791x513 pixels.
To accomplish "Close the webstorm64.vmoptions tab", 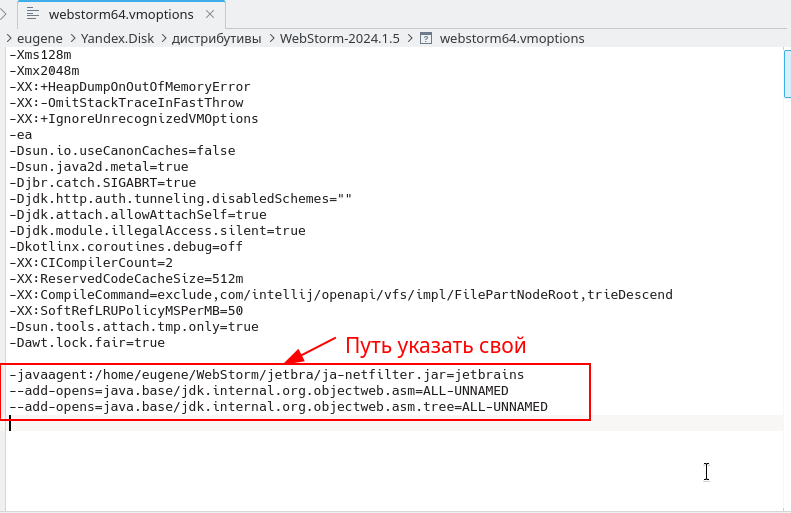I will point(210,15).
